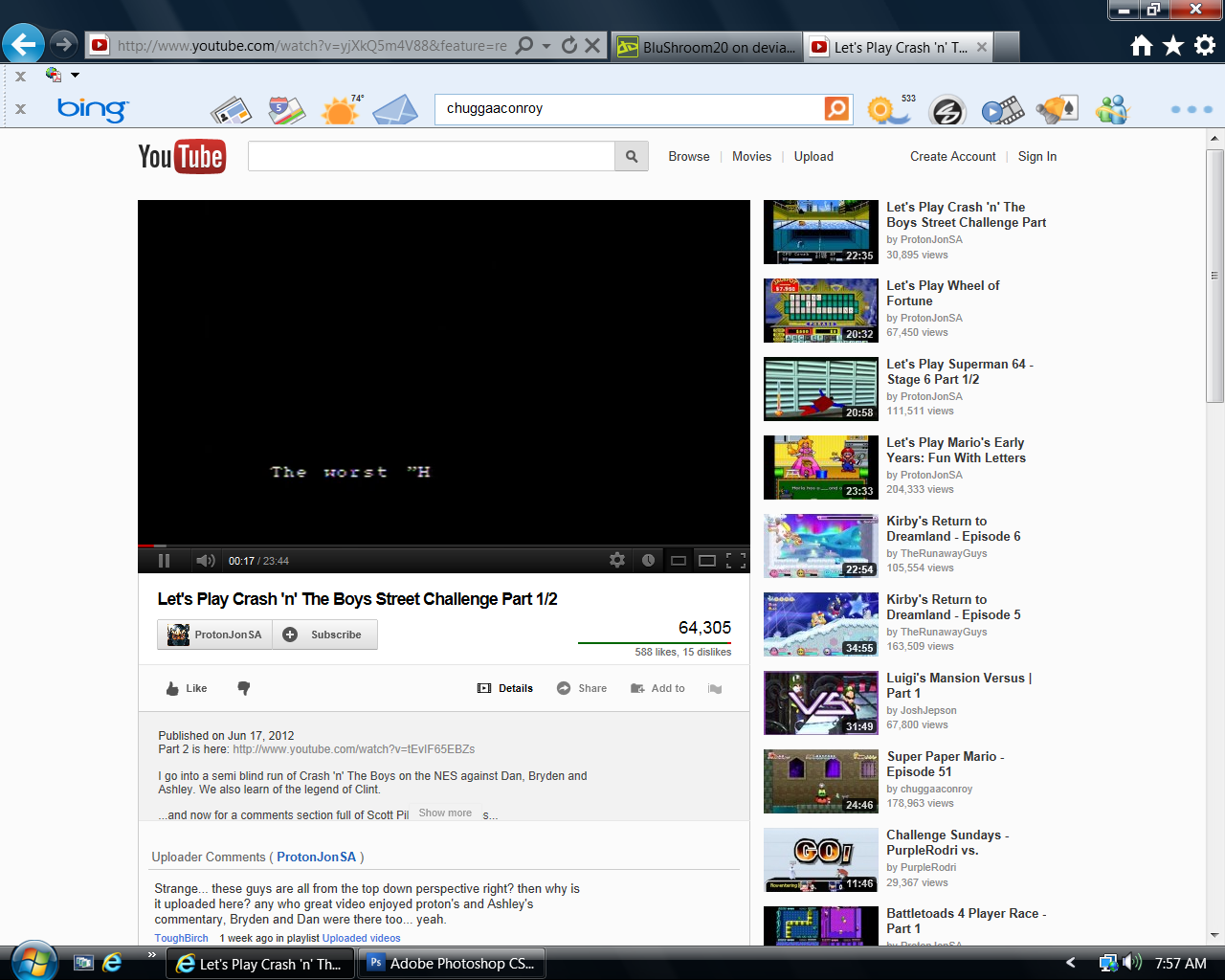Image resolution: width=1225 pixels, height=980 pixels.
Task: Click the stop loading X in address bar
Action: point(592,45)
